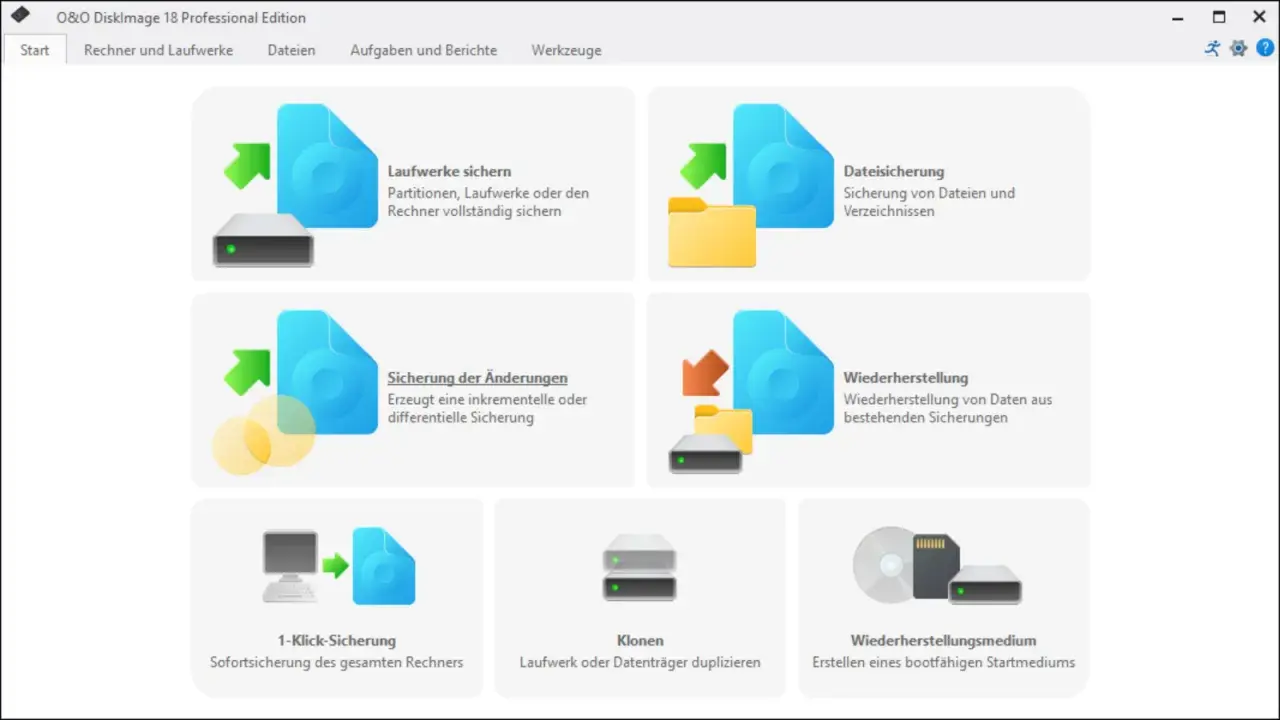
Task: Open the Dateien tab
Action: 291,50
